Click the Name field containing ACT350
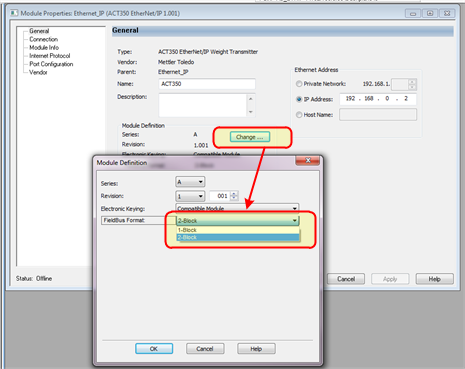The width and height of the screenshot is (465, 369). (207, 84)
